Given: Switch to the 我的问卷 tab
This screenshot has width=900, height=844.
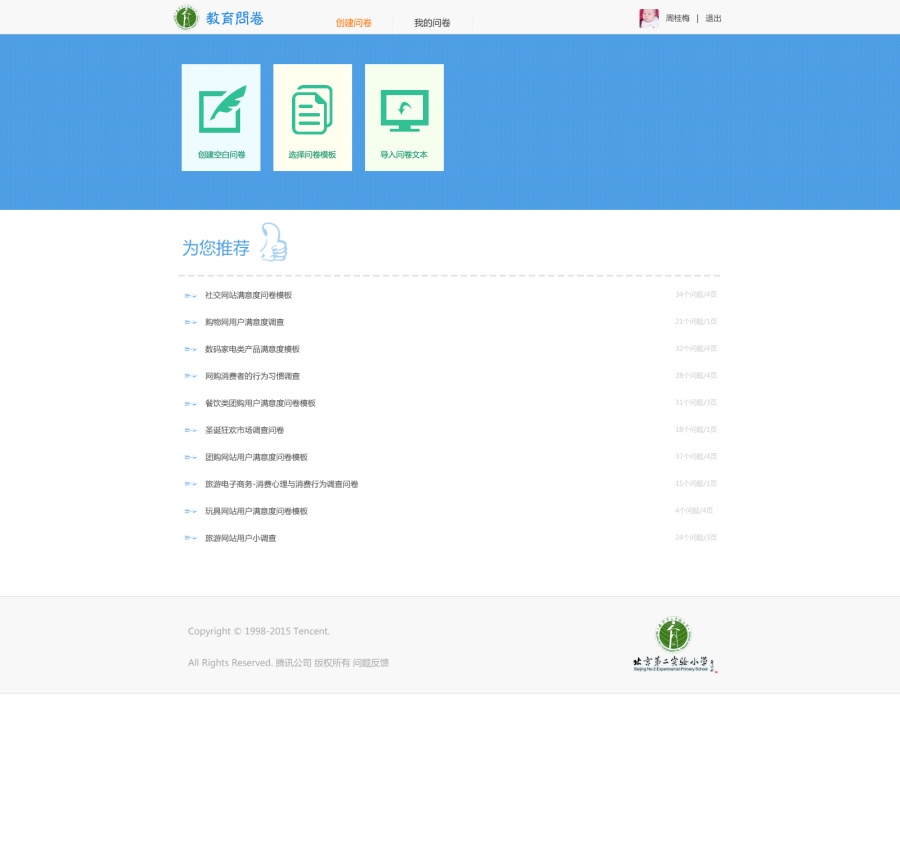Looking at the screenshot, I should point(432,23).
